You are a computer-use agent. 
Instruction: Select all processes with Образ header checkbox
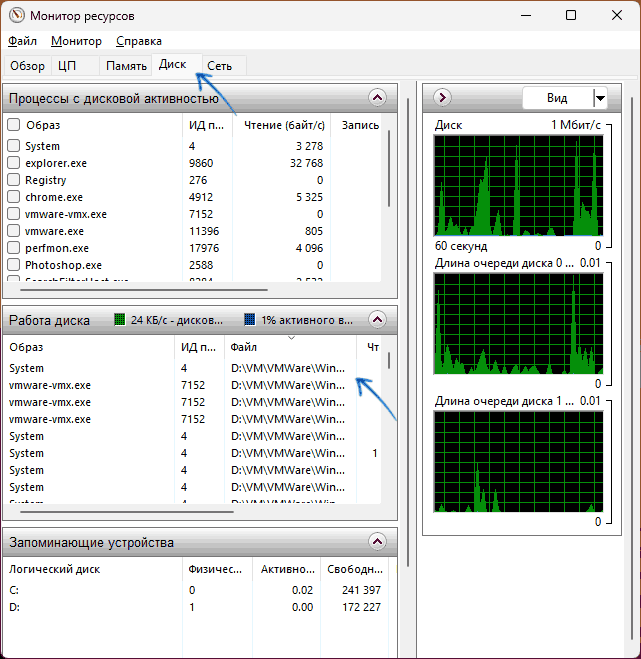point(14,125)
